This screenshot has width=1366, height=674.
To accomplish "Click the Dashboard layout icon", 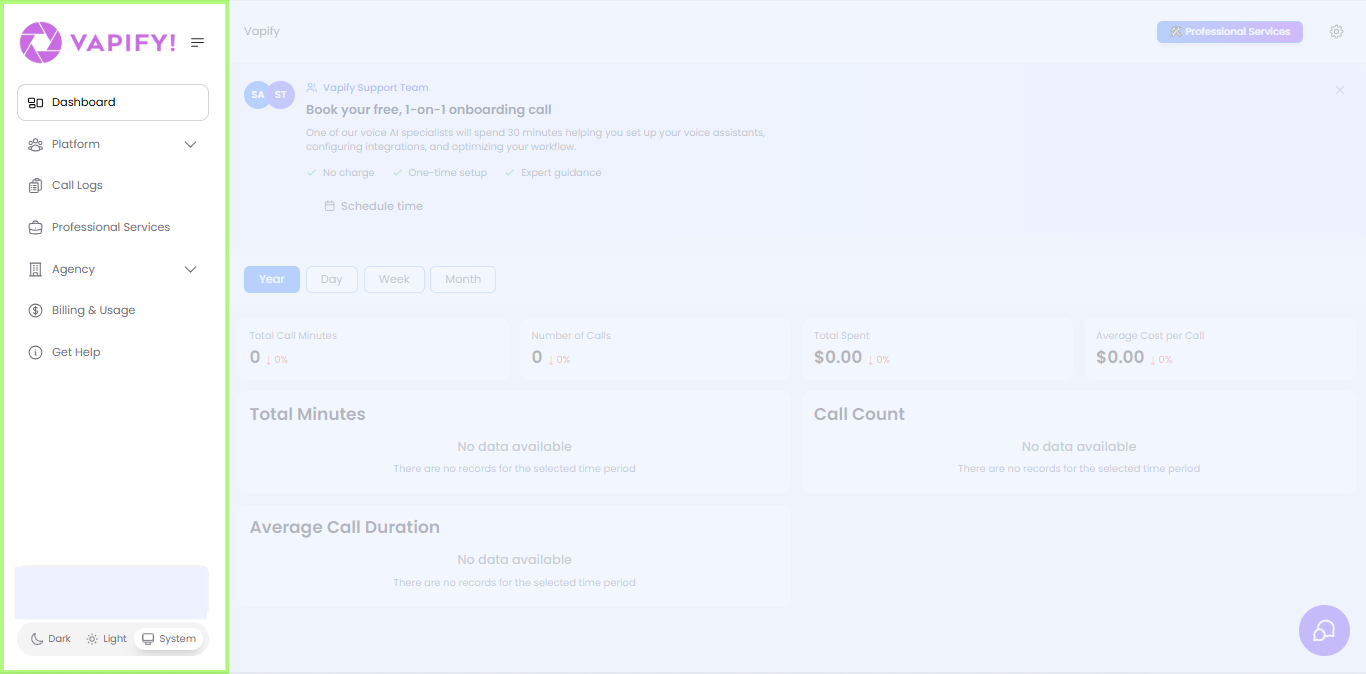I will (35, 102).
